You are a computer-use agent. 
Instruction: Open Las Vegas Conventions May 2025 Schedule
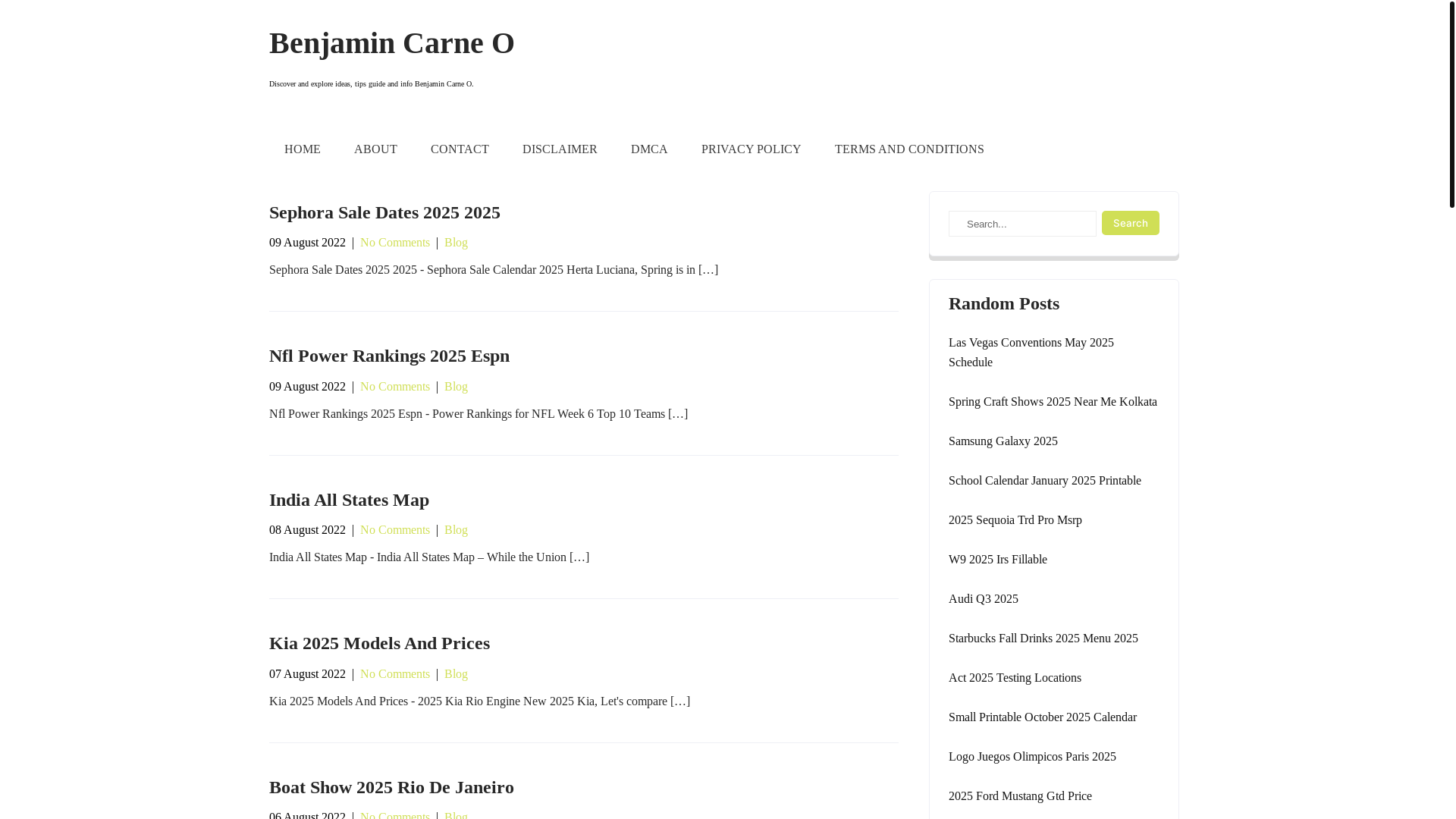pyautogui.click(x=1031, y=353)
